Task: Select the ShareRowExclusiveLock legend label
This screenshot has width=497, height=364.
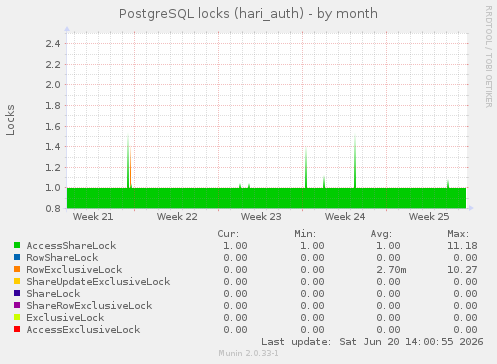Action: point(89,306)
